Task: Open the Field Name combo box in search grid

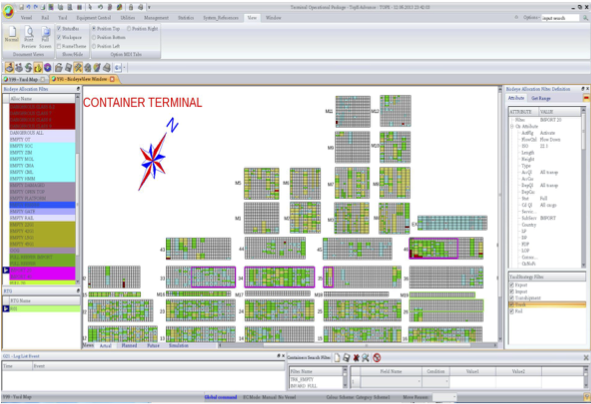Action: pyautogui.click(x=391, y=382)
